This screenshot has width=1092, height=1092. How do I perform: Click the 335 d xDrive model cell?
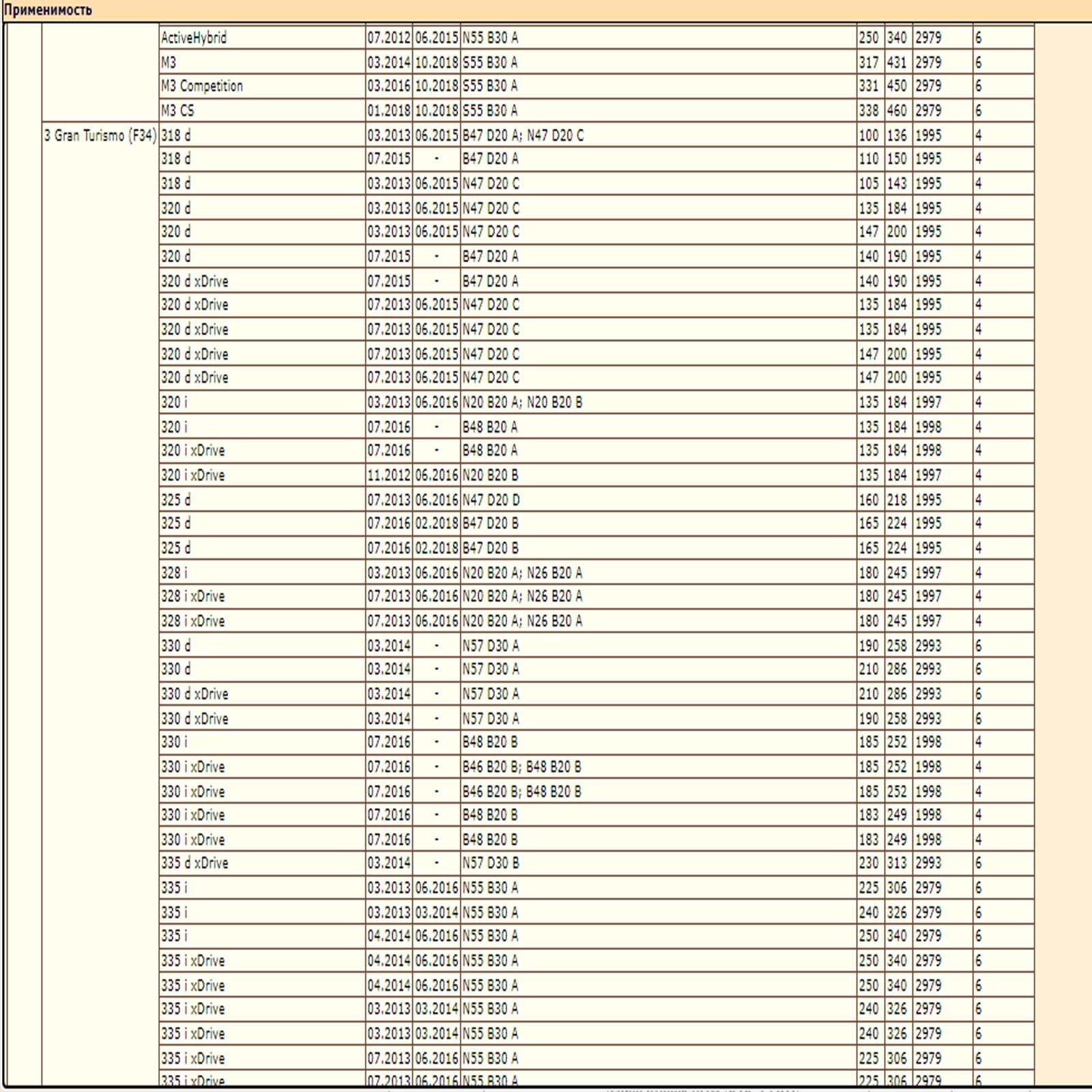(x=262, y=863)
